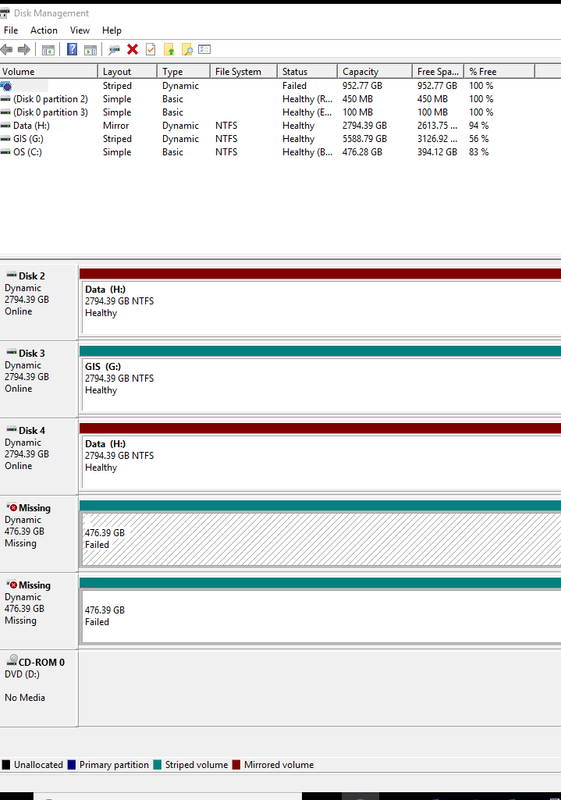The height and width of the screenshot is (800, 561).
Task: Sort by the Volume column header
Action: [x=48, y=71]
